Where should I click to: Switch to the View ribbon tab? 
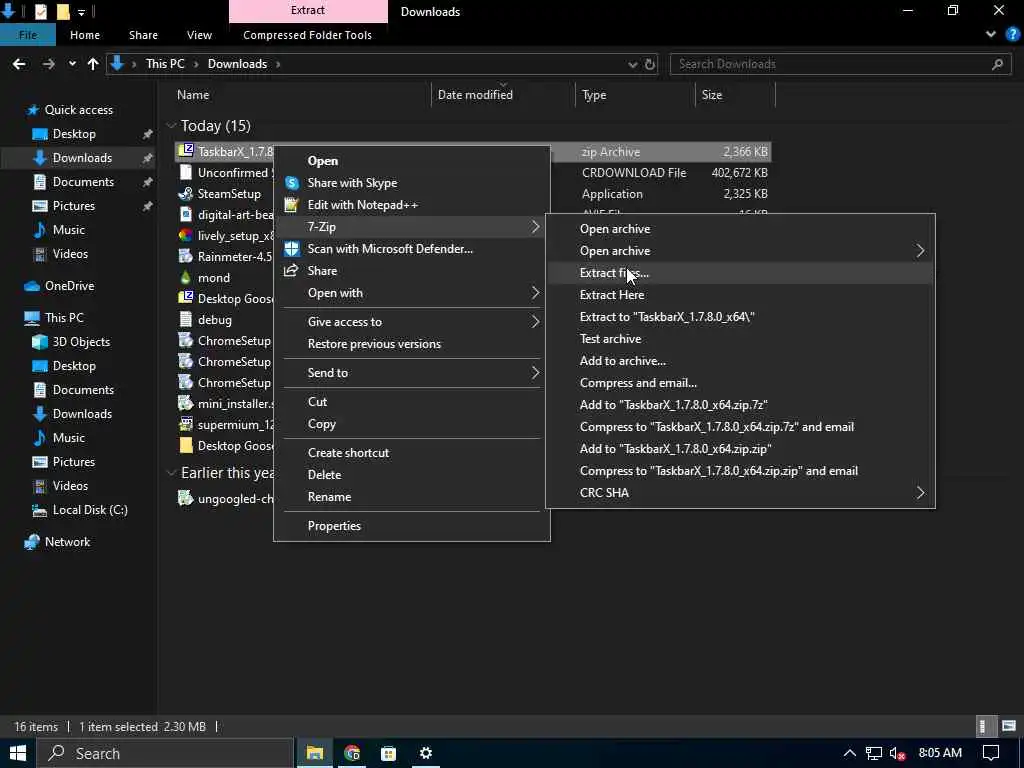199,35
